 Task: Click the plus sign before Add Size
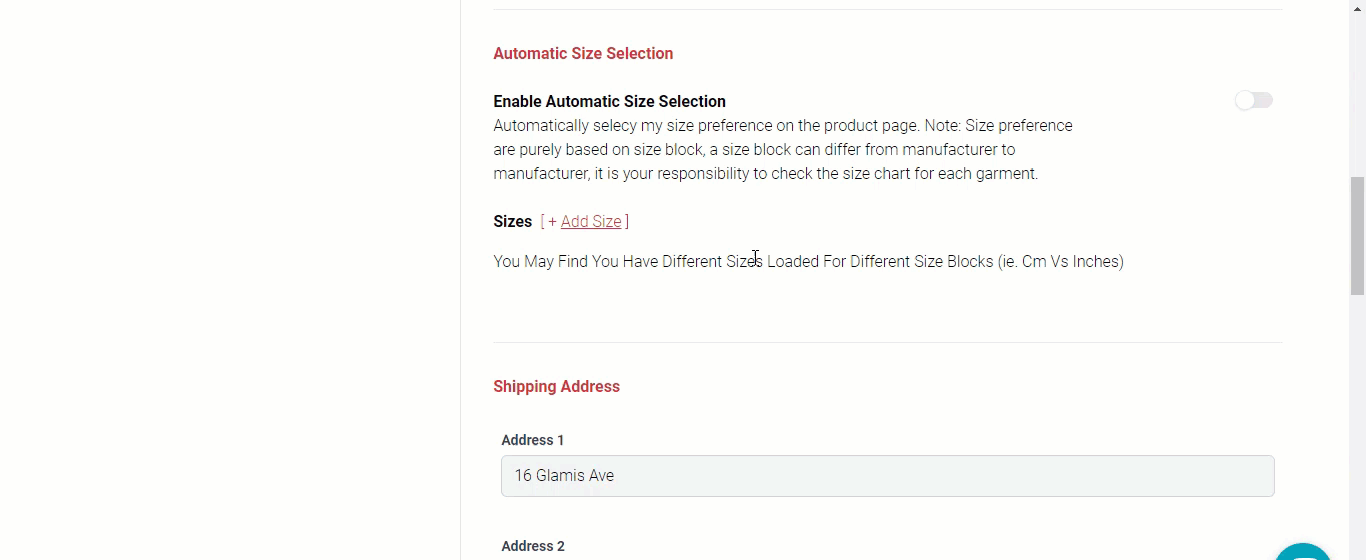(x=552, y=222)
